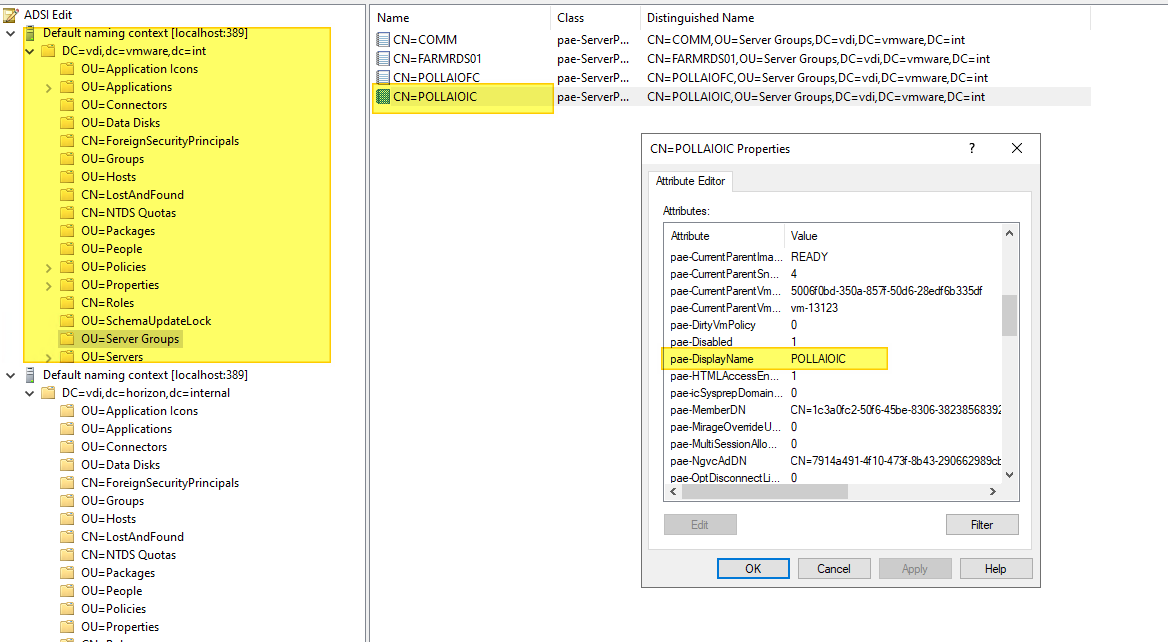The height and width of the screenshot is (642, 1168).
Task: Click OU=Packages folder icon in horizon domain
Action: [67, 573]
